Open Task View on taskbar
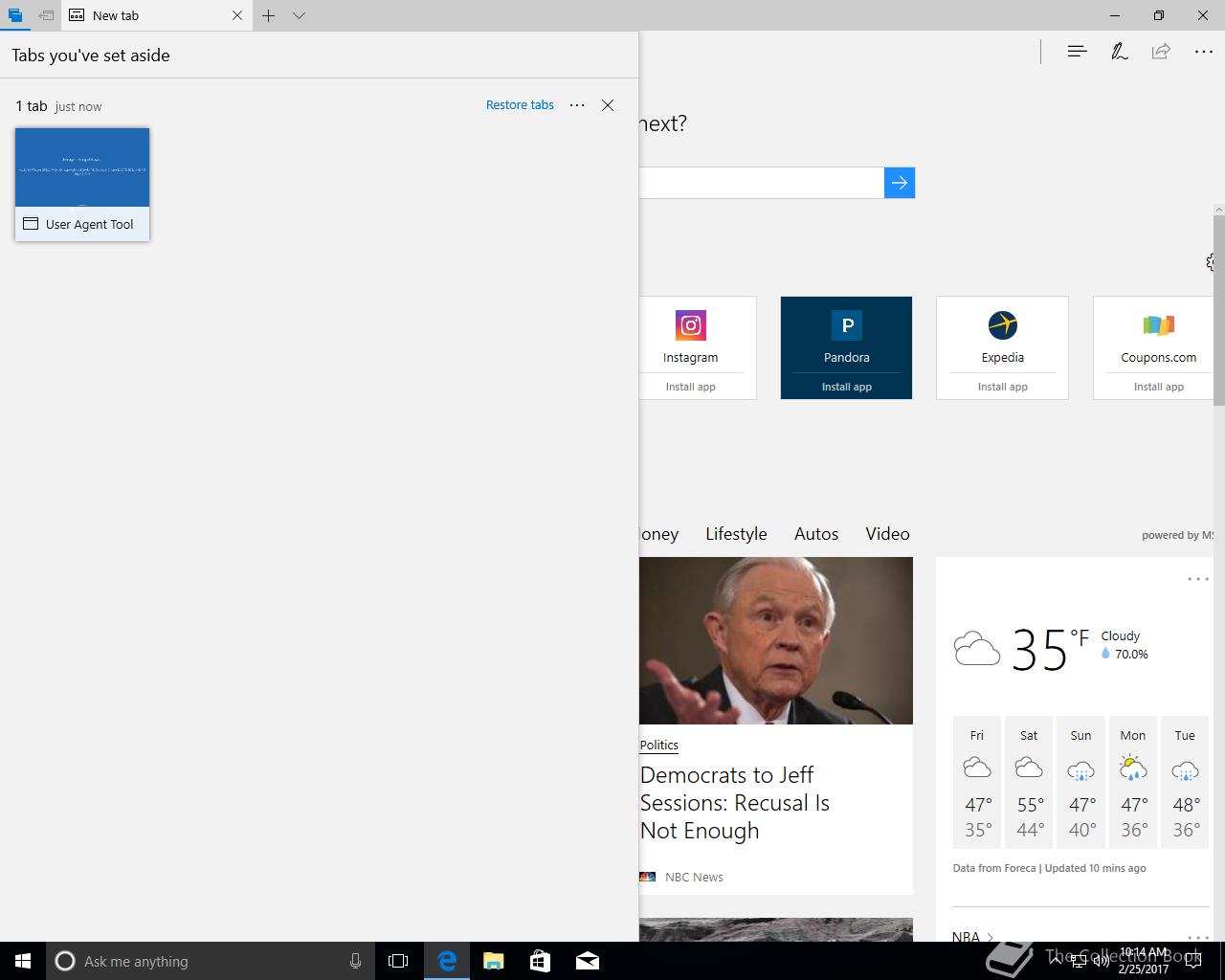Screen dimensions: 1225x980 click(398, 961)
